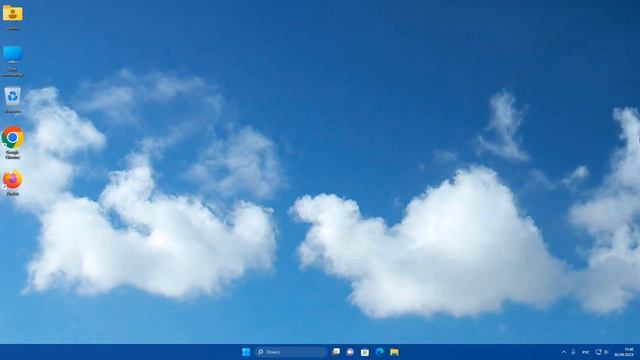Viewport: 640px width, 360px height.
Task: Click the taskbar search box
Action: click(291, 352)
